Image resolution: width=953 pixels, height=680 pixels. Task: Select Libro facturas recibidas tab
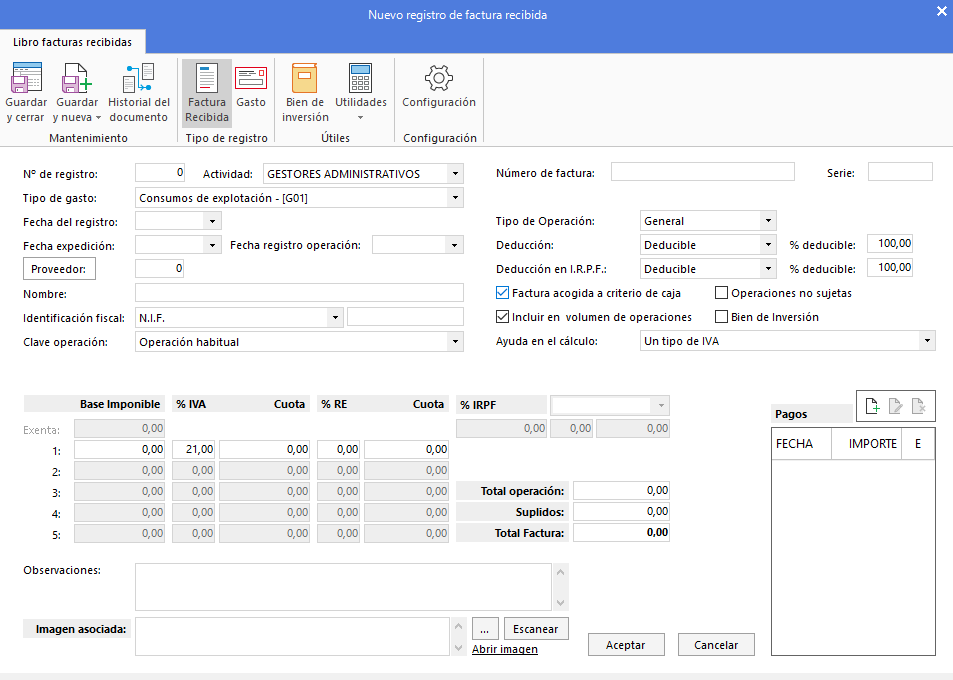(72, 42)
